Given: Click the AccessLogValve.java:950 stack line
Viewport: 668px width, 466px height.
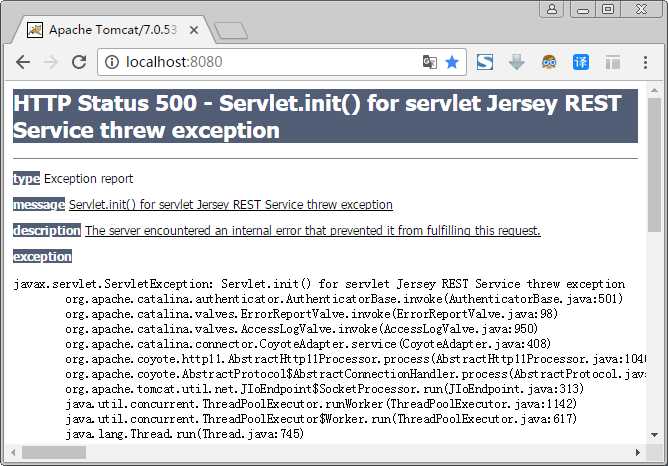Looking at the screenshot, I should tap(302, 329).
